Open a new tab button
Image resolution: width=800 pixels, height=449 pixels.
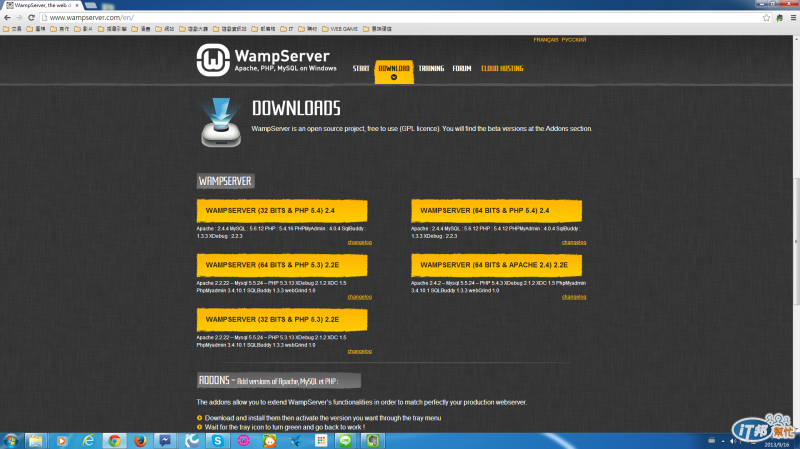(91, 5)
